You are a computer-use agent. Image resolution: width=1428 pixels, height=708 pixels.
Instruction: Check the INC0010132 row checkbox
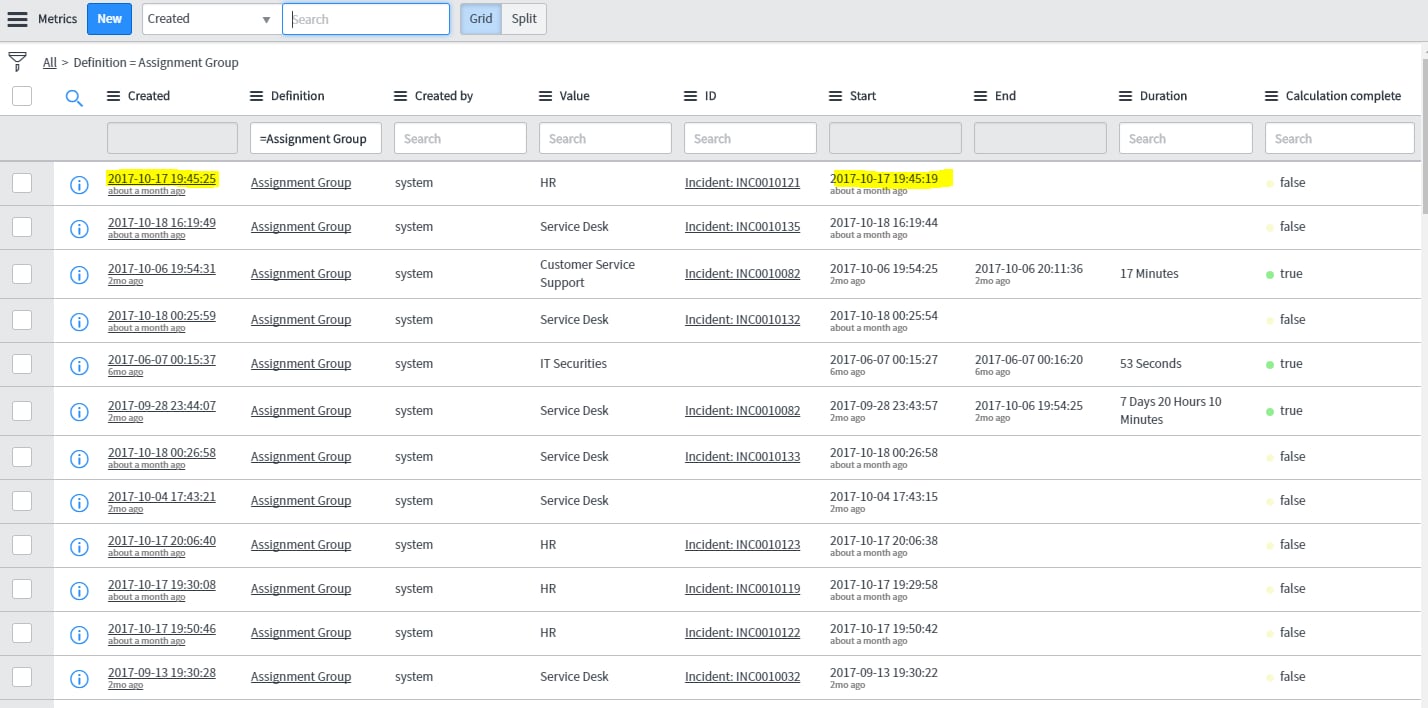pyautogui.click(x=22, y=319)
